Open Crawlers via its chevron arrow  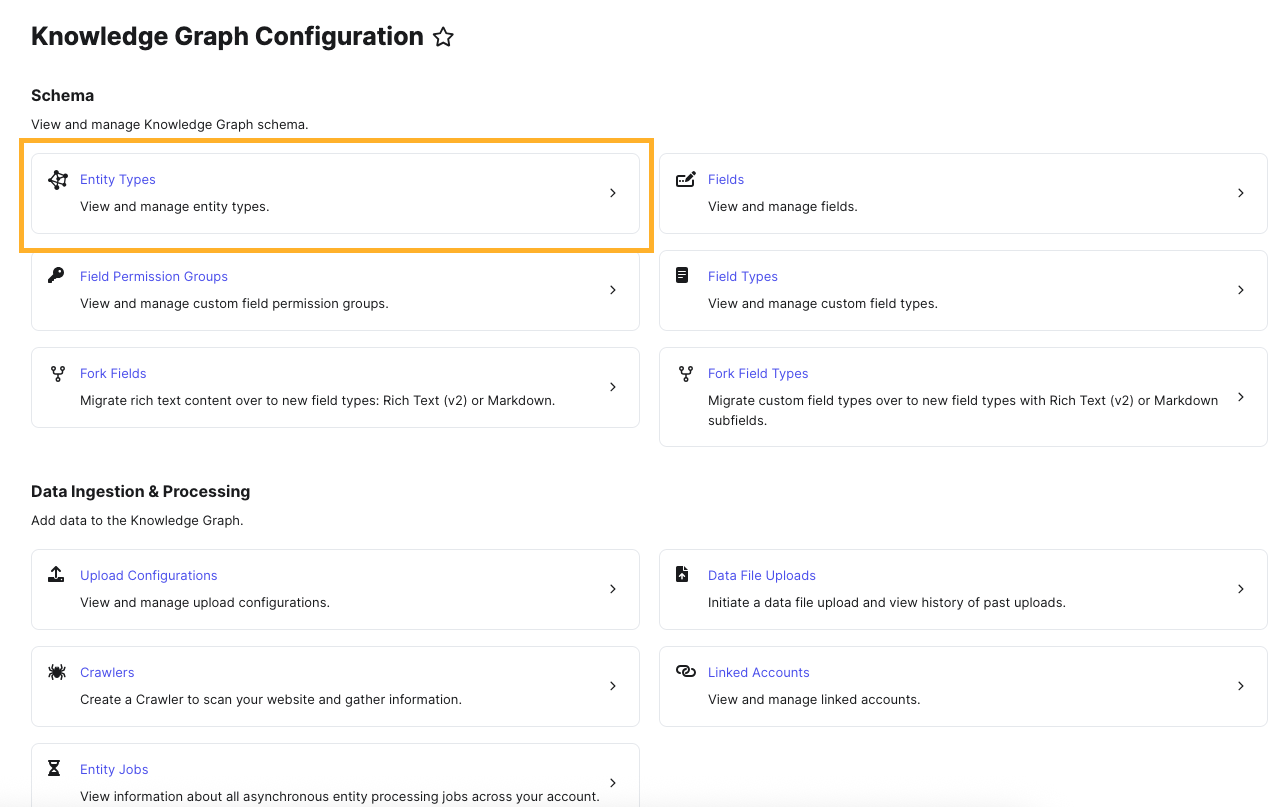point(613,686)
